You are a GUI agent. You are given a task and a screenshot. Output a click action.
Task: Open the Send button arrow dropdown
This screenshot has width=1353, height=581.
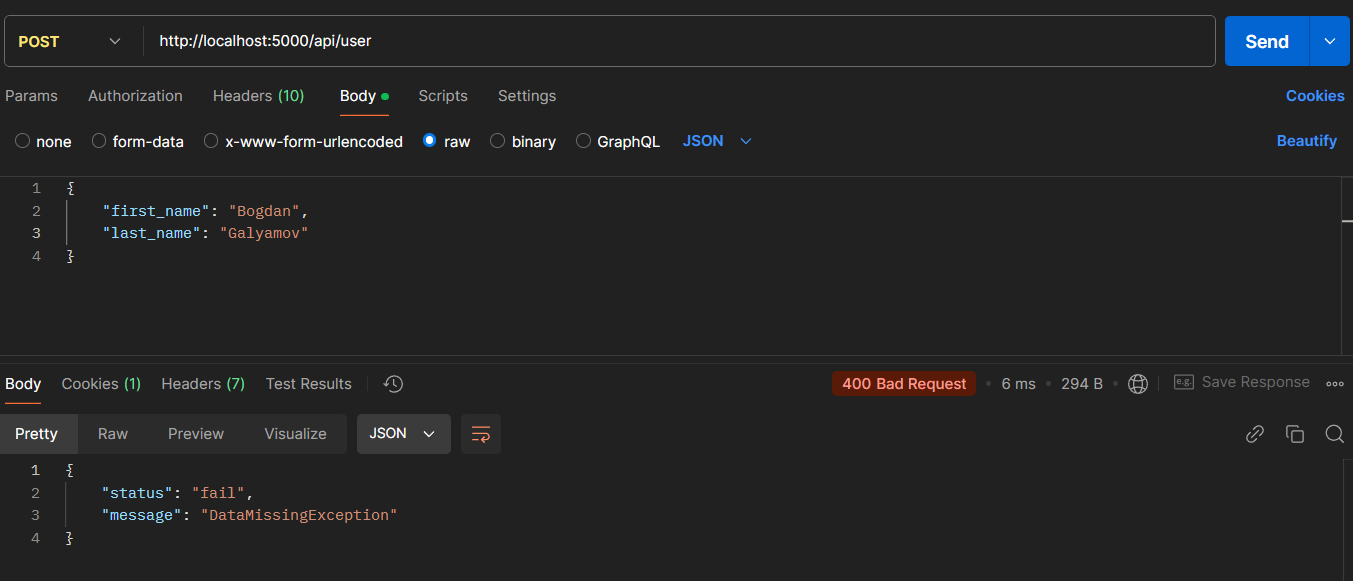coord(1329,41)
